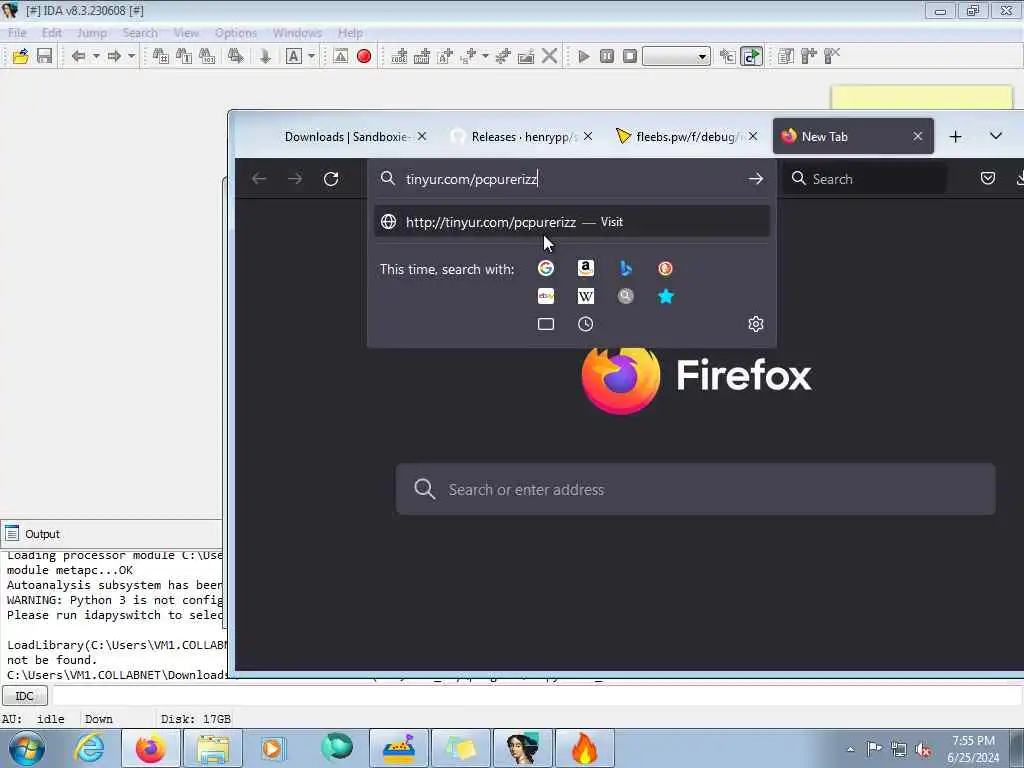Click the 'Search or enter address' box
This screenshot has width=1024, height=768.
pos(696,489)
